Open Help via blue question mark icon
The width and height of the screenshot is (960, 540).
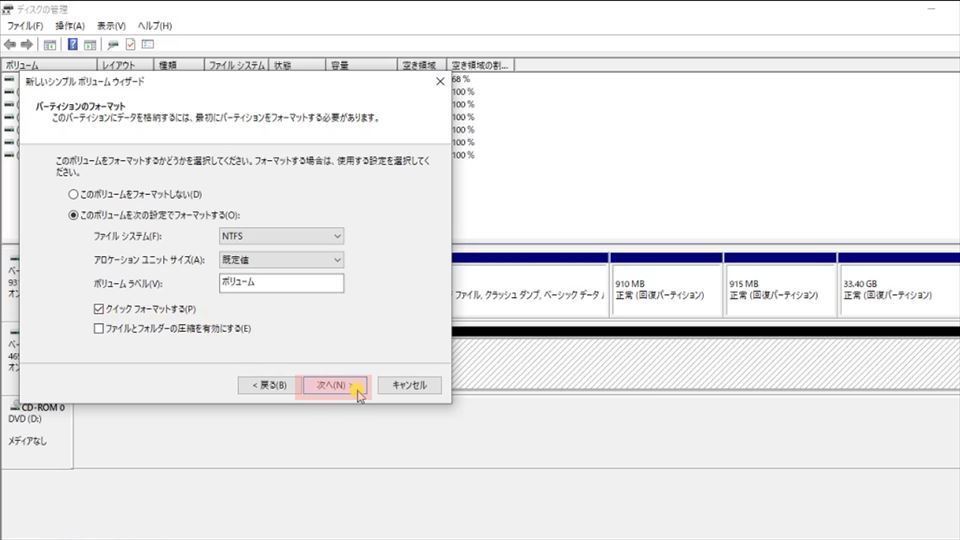point(72,45)
